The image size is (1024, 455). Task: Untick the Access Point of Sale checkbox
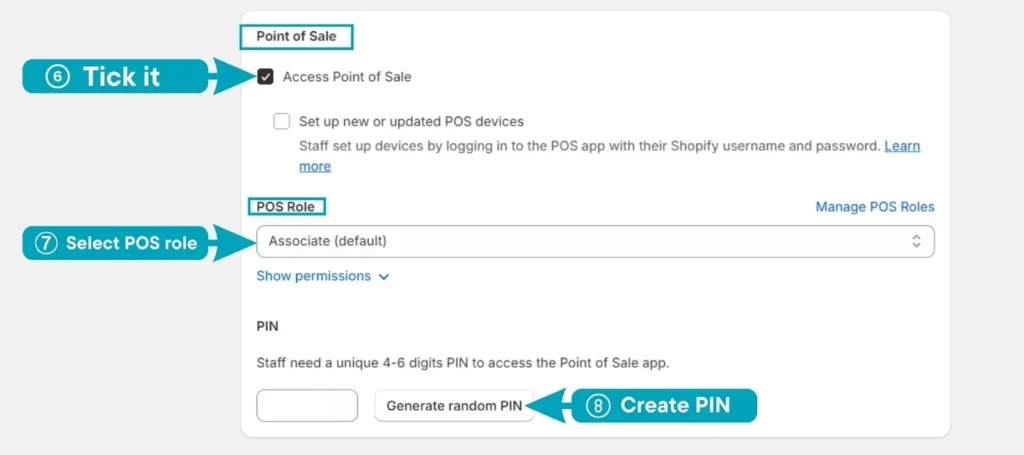tap(265, 77)
